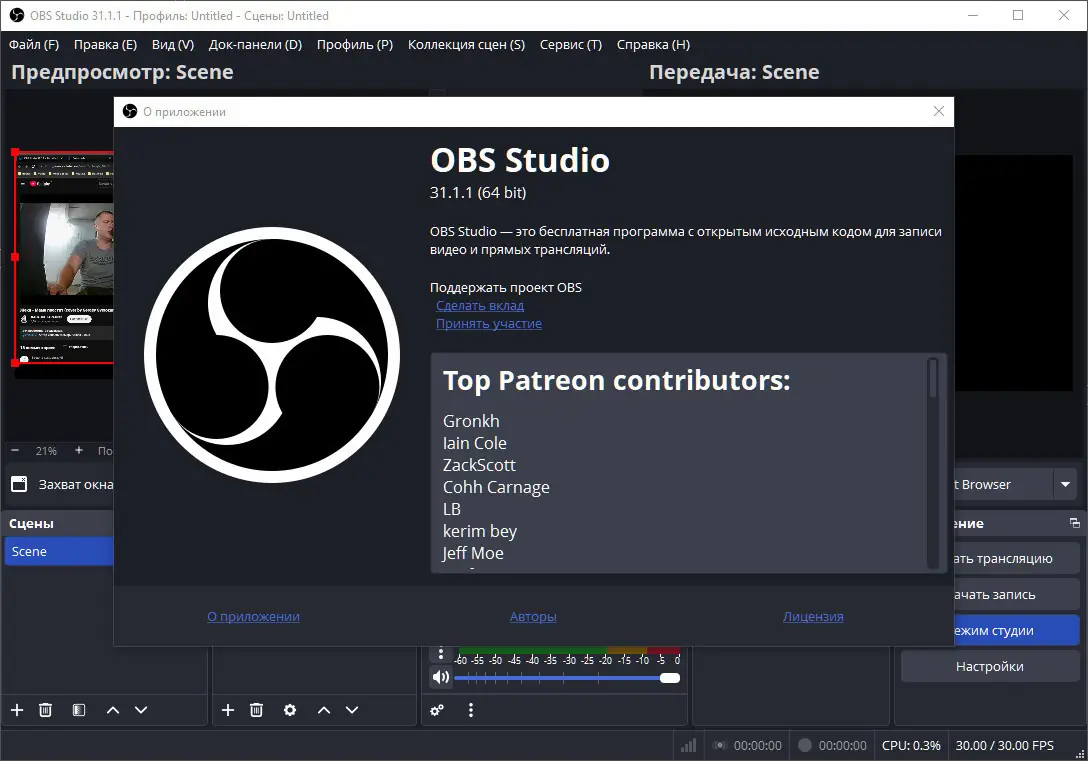Open scene filters icon in Scenes panel
Screen dimensions: 1088x761
point(79,710)
